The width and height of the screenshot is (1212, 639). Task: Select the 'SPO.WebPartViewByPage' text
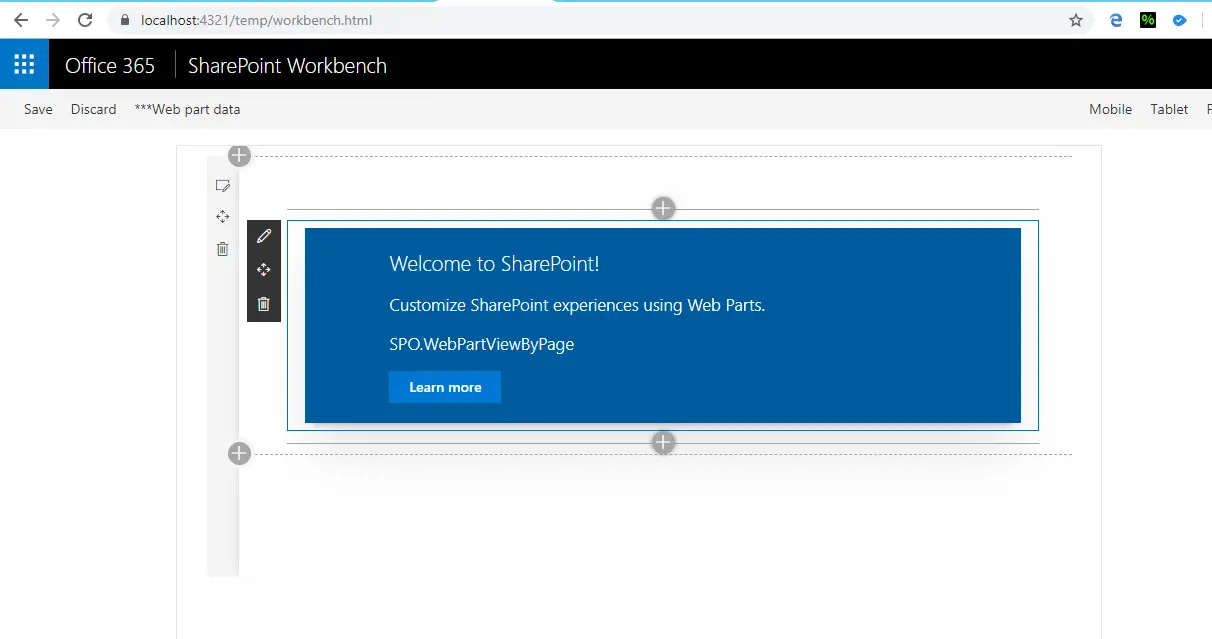point(482,345)
